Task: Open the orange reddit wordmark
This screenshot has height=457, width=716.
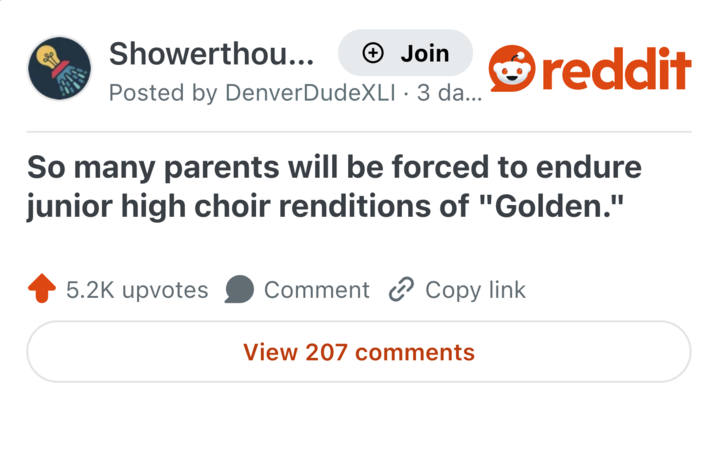Action: pos(589,70)
